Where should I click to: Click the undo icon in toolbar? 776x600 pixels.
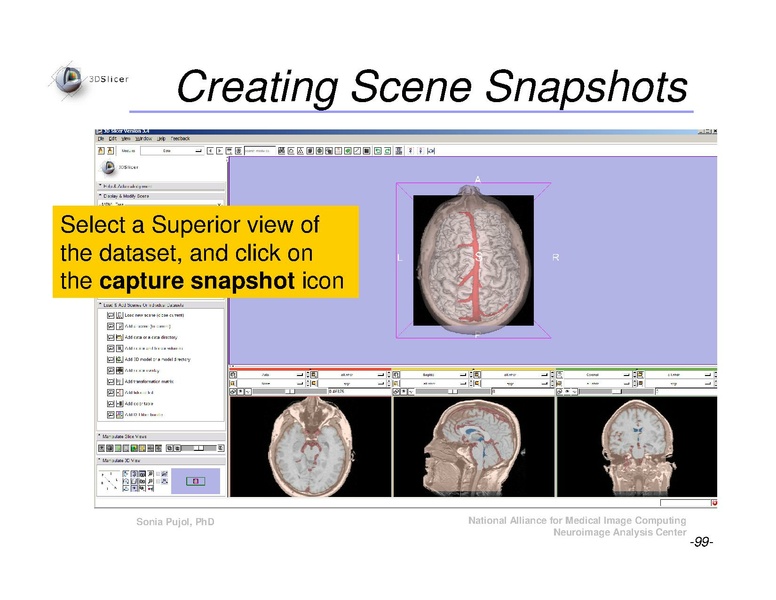tap(378, 150)
